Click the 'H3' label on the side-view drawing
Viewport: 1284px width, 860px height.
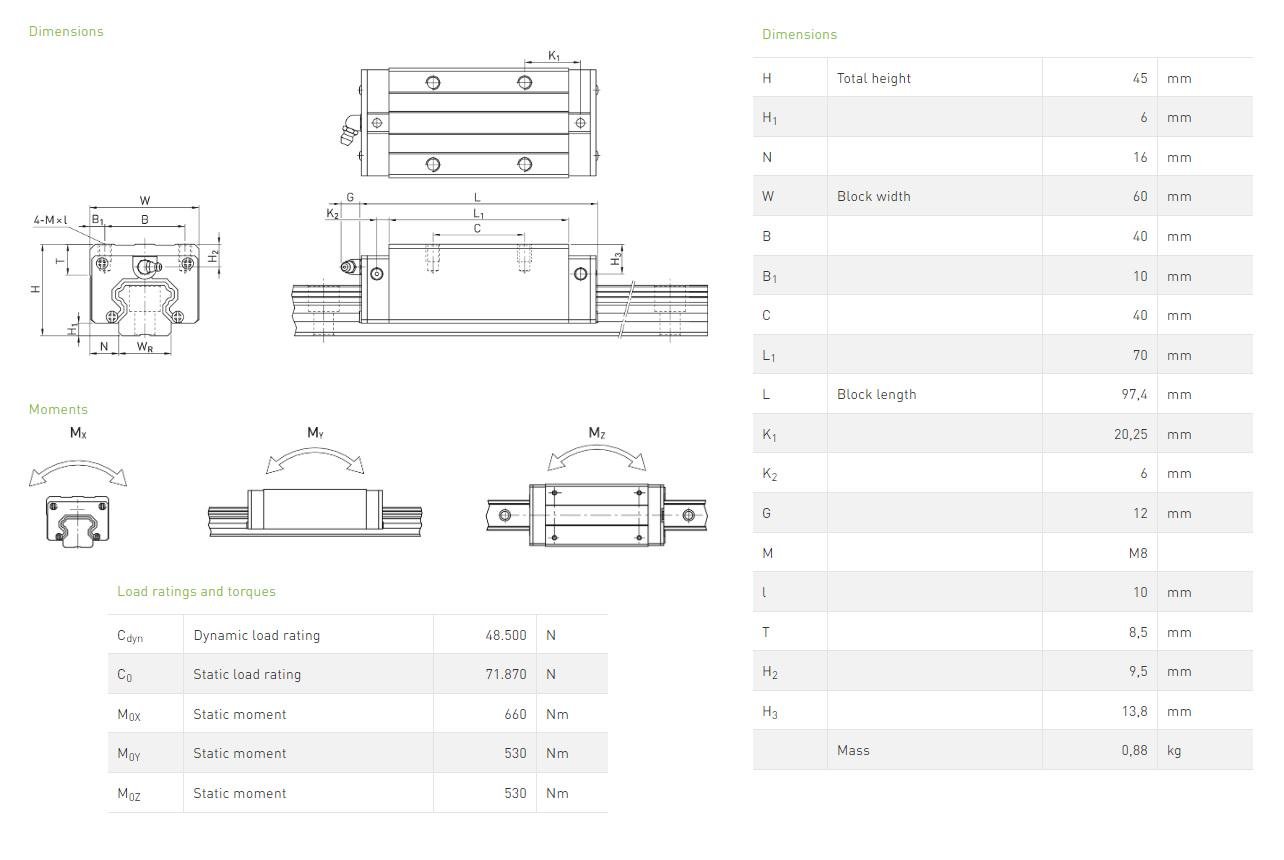[x=617, y=259]
